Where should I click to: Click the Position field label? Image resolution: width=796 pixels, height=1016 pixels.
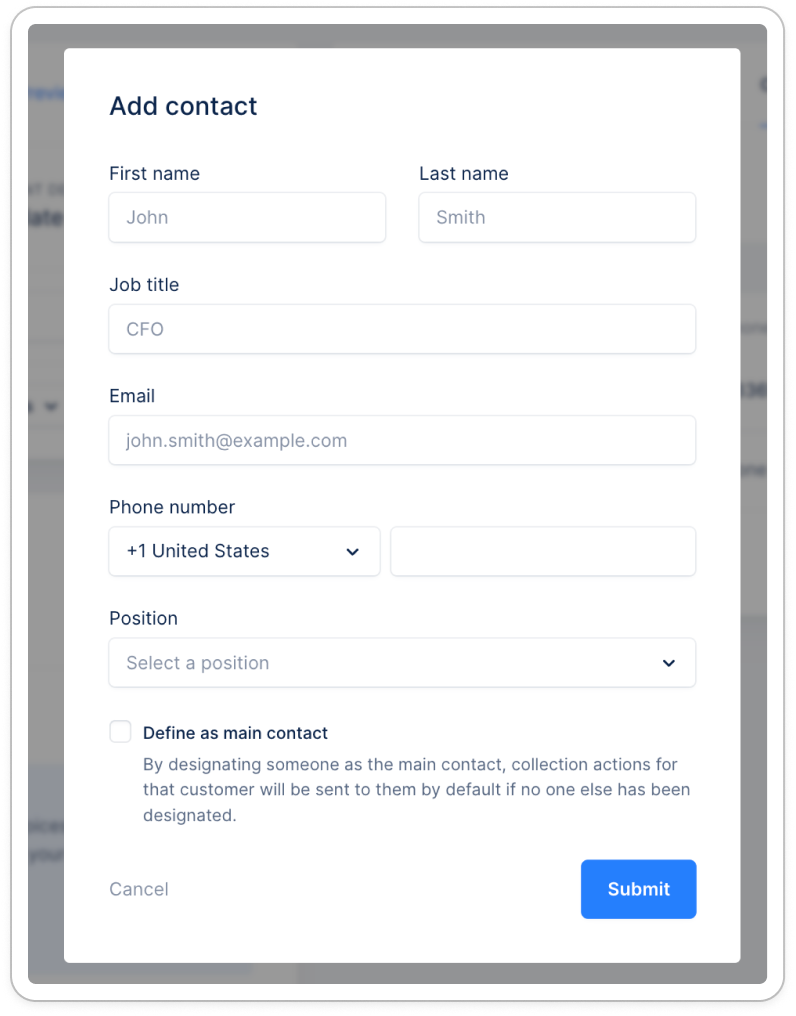pos(143,618)
